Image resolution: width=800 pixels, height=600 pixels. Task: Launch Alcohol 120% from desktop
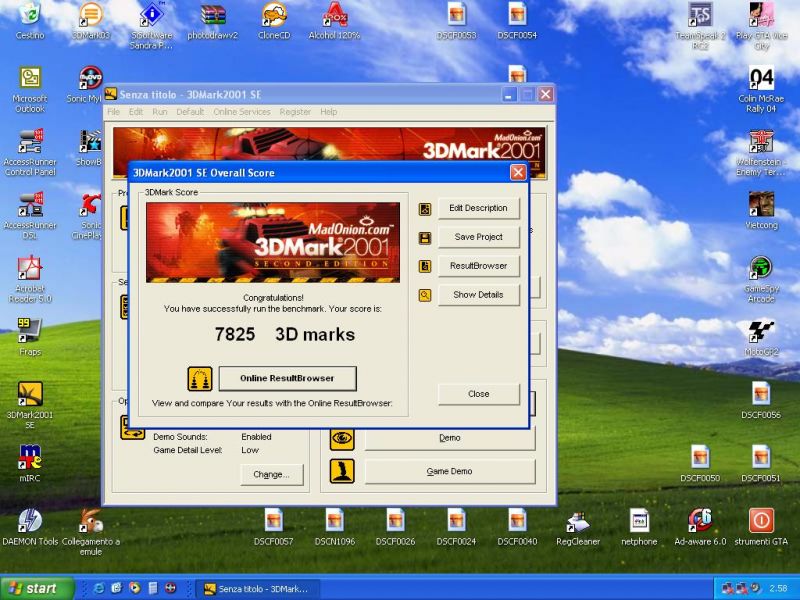334,21
